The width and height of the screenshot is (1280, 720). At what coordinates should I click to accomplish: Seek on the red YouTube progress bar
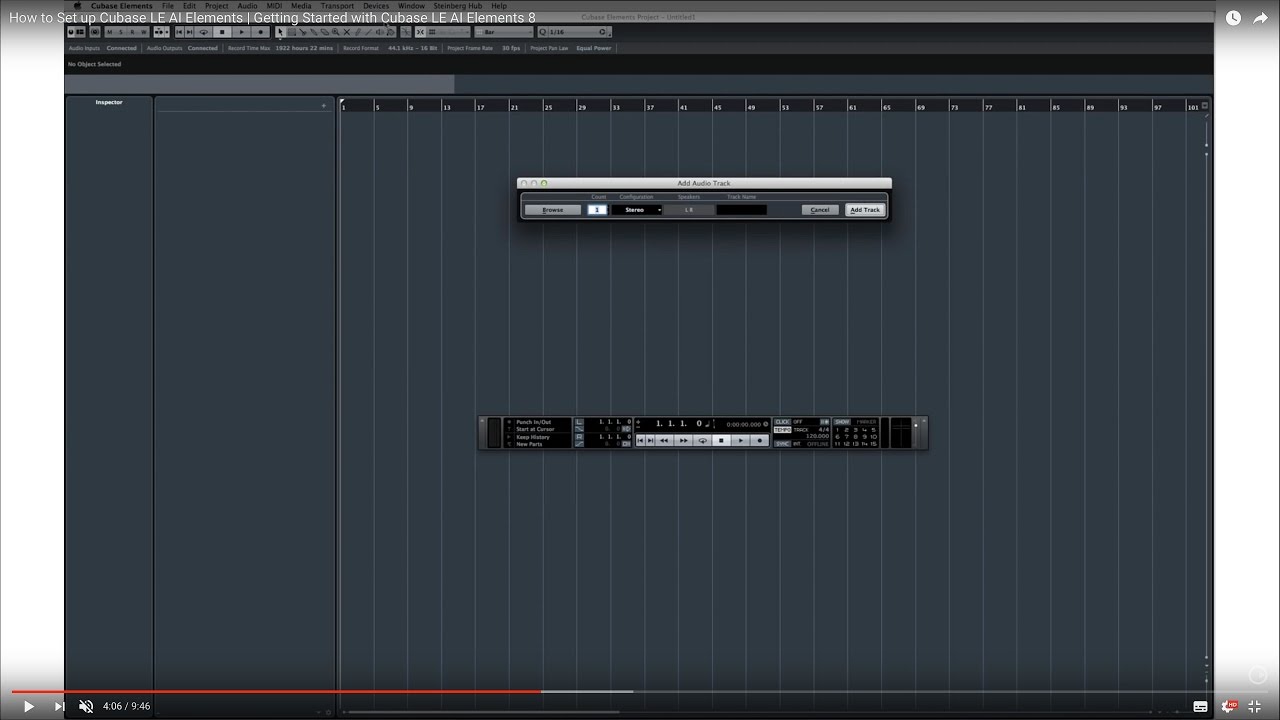276,691
